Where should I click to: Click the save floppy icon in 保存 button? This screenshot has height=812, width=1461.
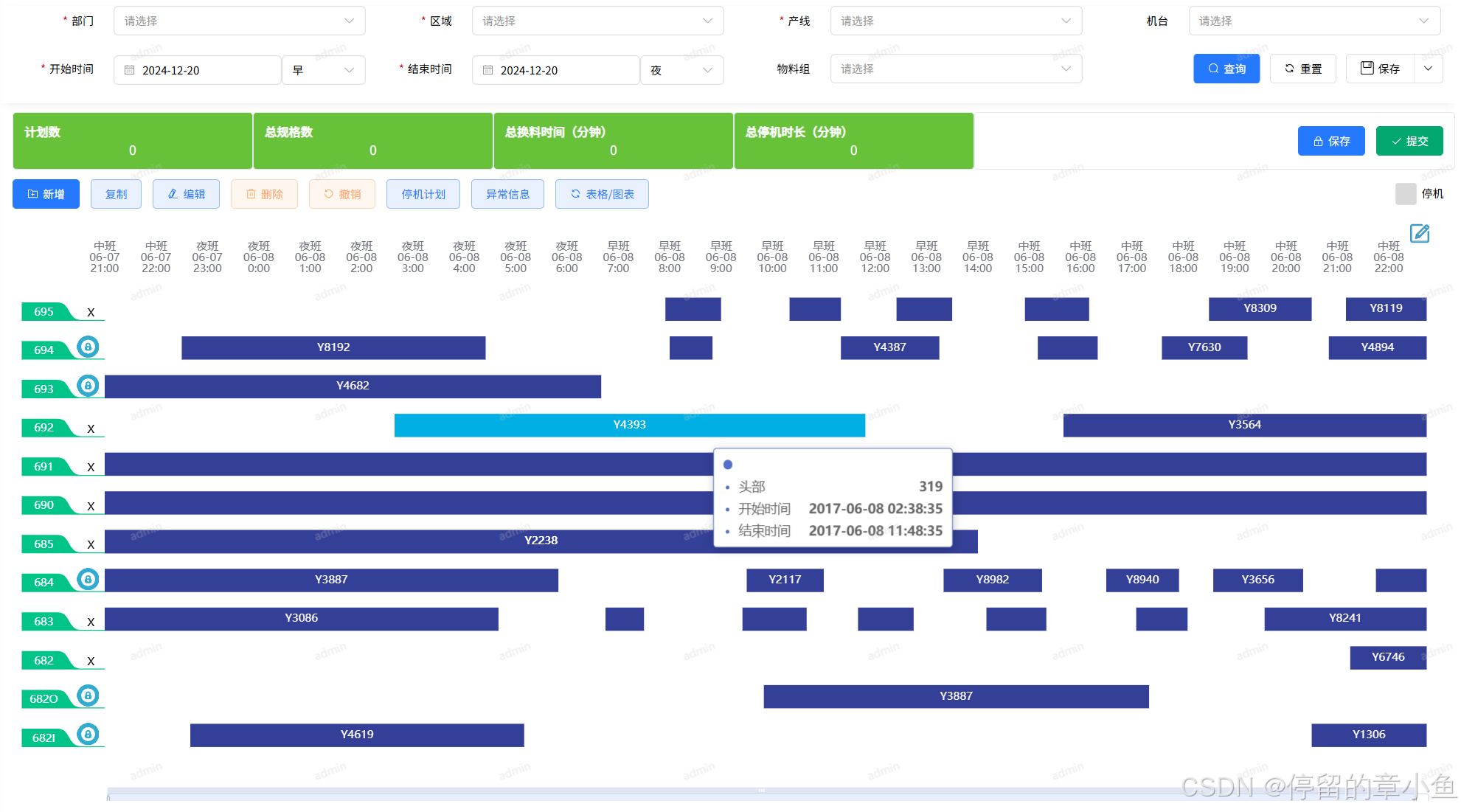1367,68
